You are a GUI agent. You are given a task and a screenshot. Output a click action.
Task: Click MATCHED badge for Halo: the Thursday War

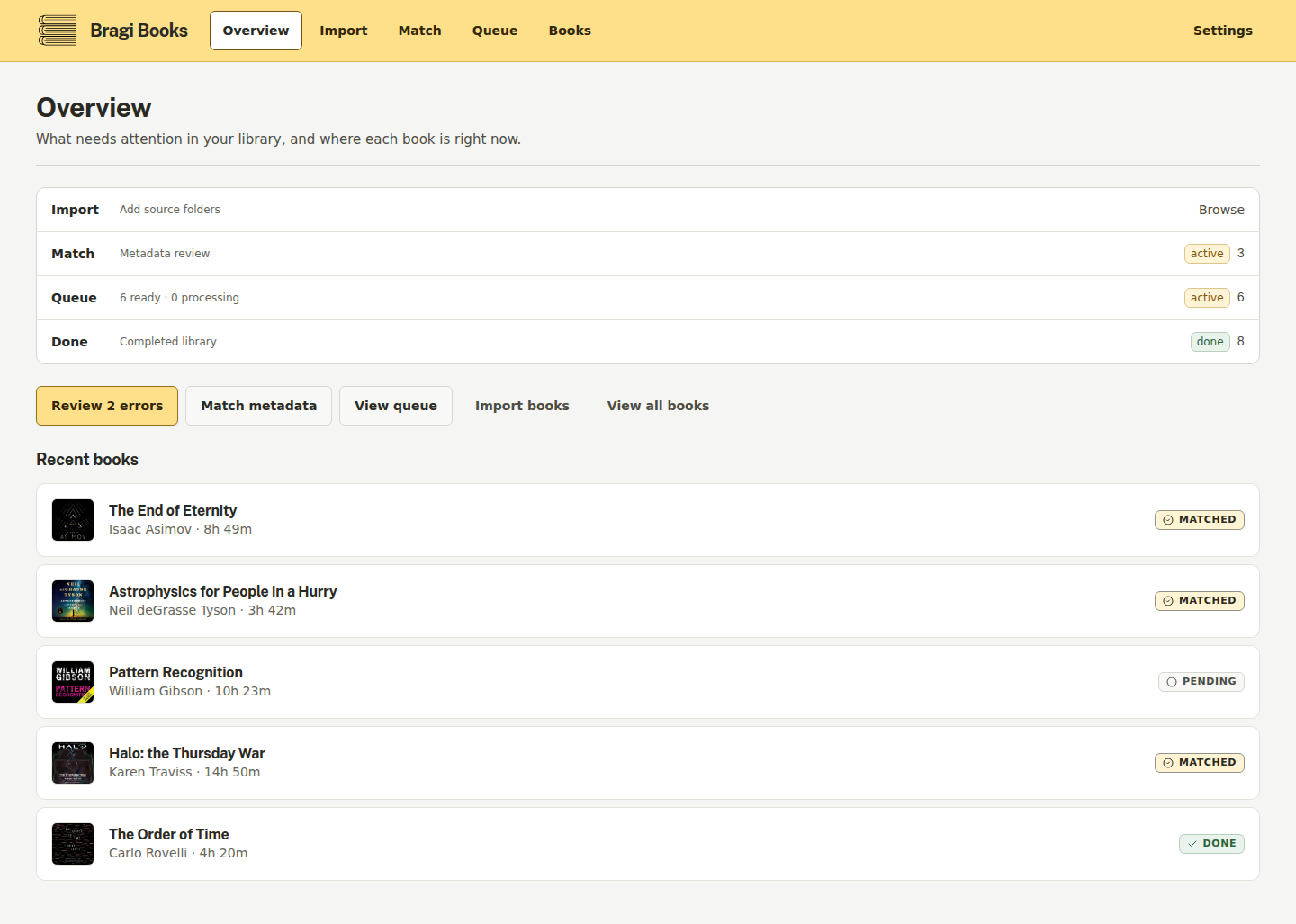[1199, 763]
